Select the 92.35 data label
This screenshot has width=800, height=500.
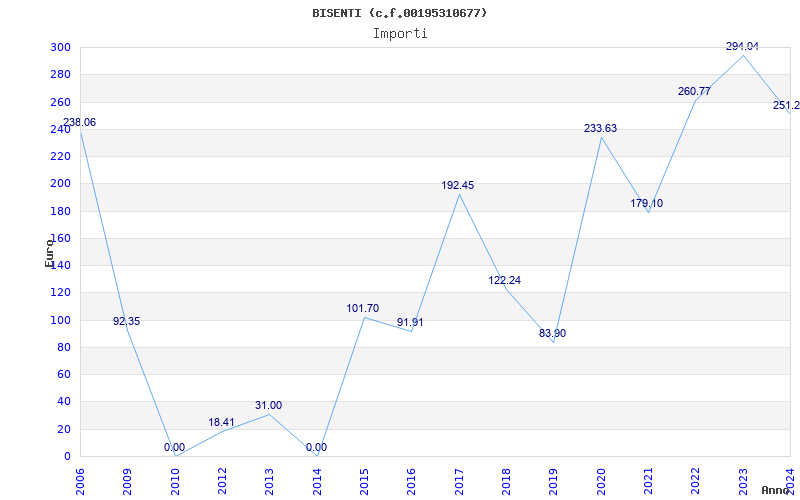tap(126, 322)
